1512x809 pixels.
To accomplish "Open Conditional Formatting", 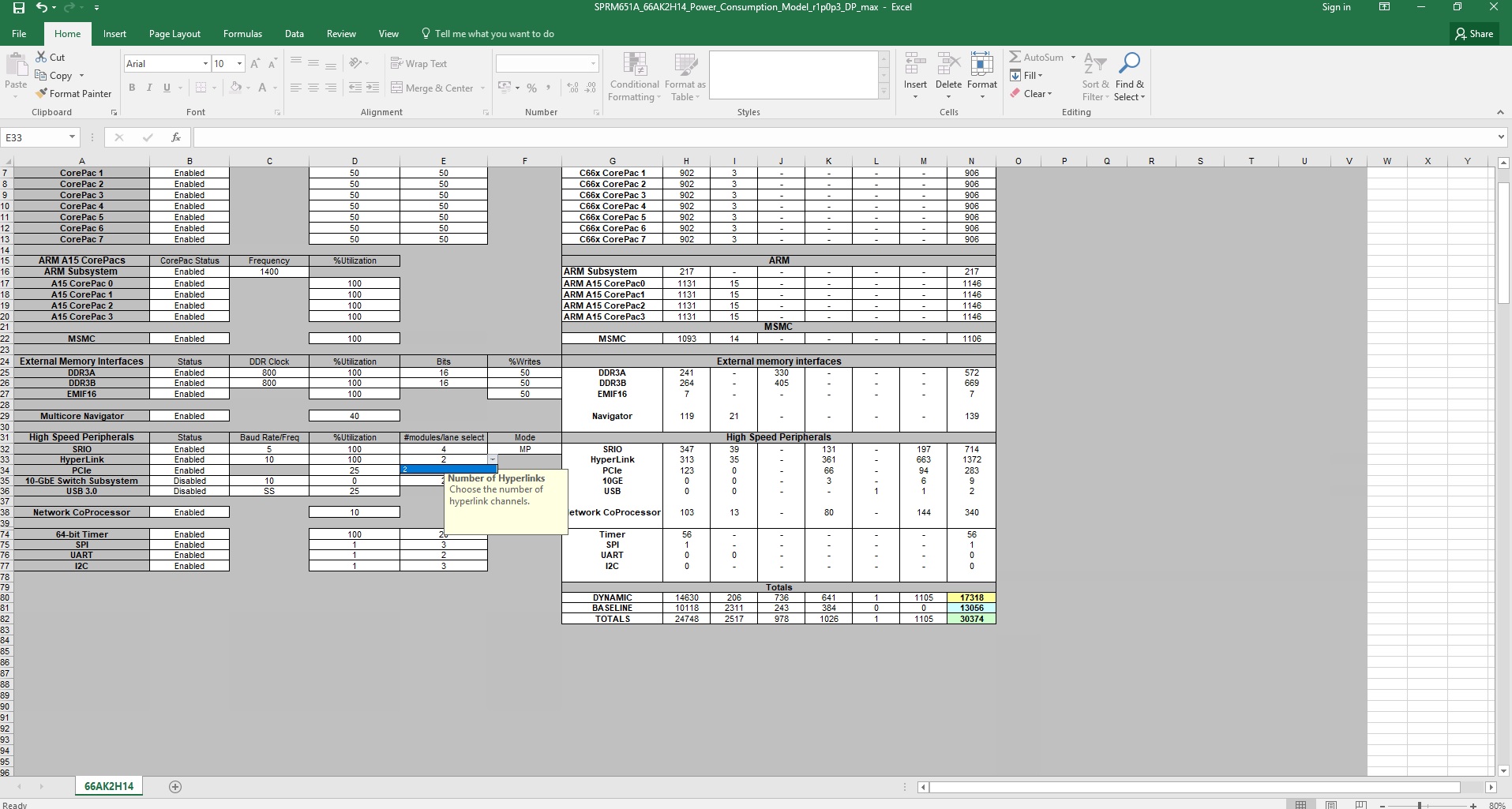I will coord(634,77).
